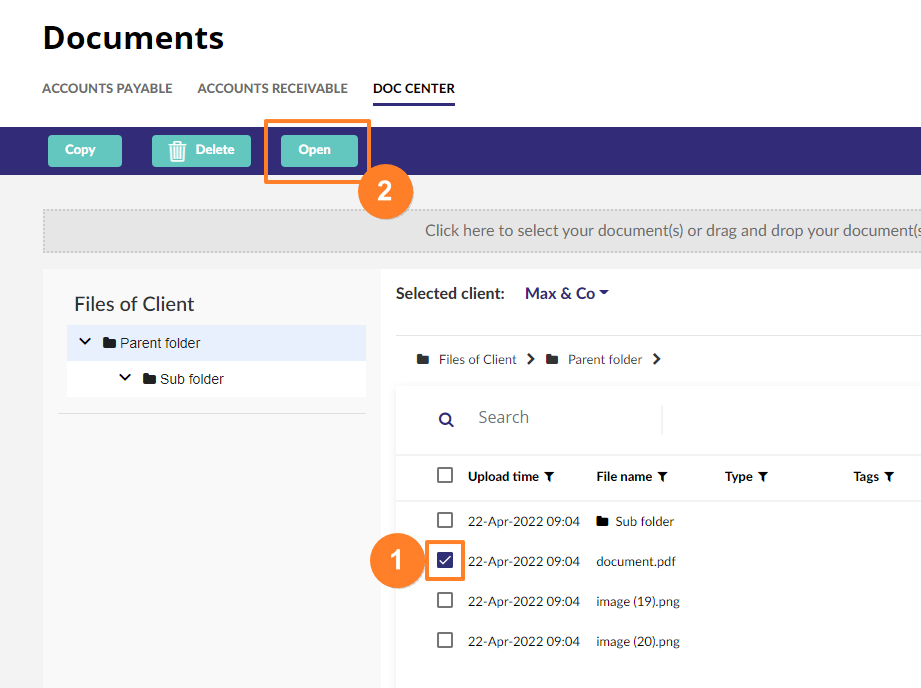Click the folder icon beside Sub folder in tree
921x688 pixels.
149,379
